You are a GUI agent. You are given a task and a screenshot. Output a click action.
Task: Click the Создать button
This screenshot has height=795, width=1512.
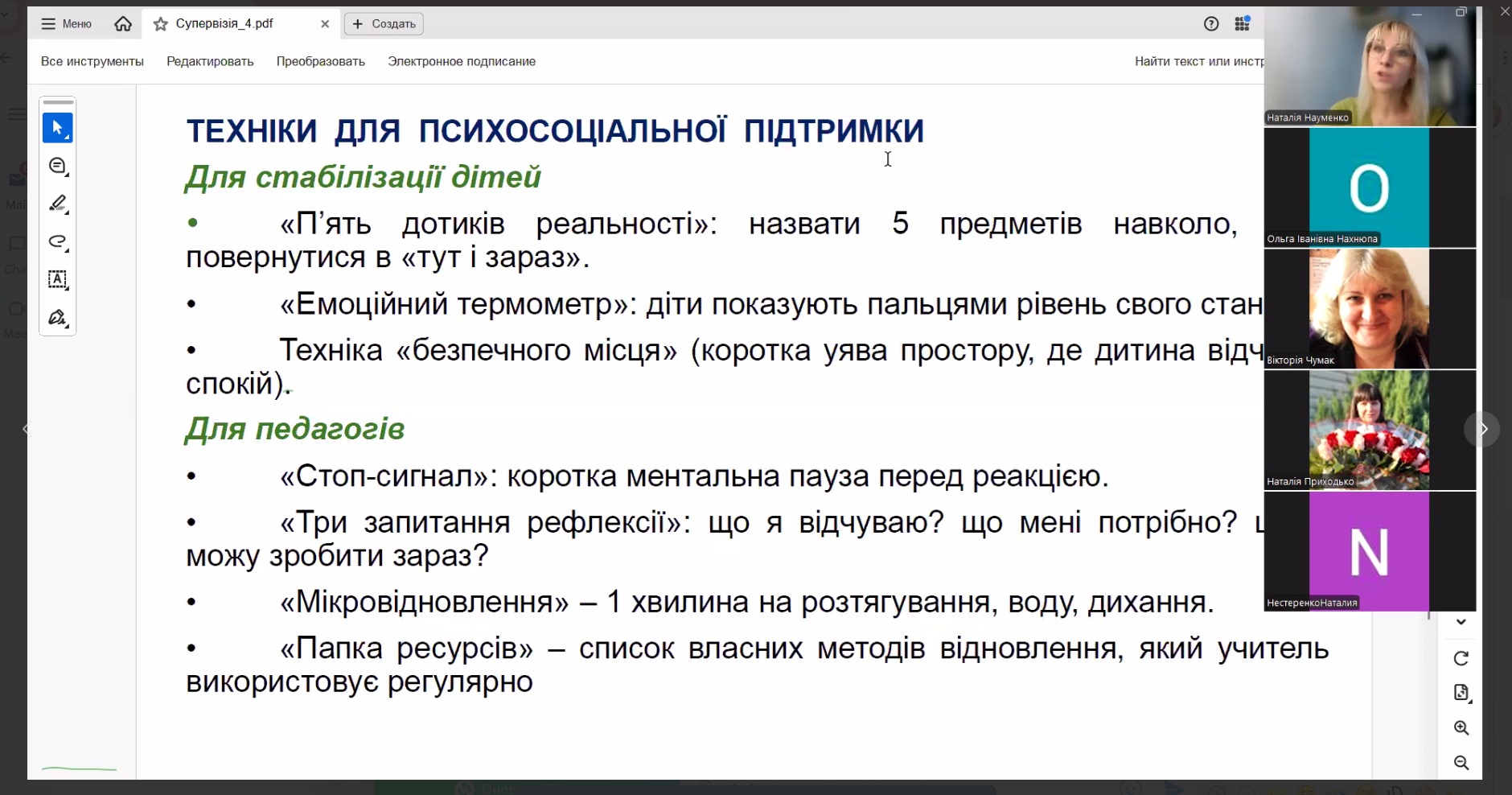point(384,24)
